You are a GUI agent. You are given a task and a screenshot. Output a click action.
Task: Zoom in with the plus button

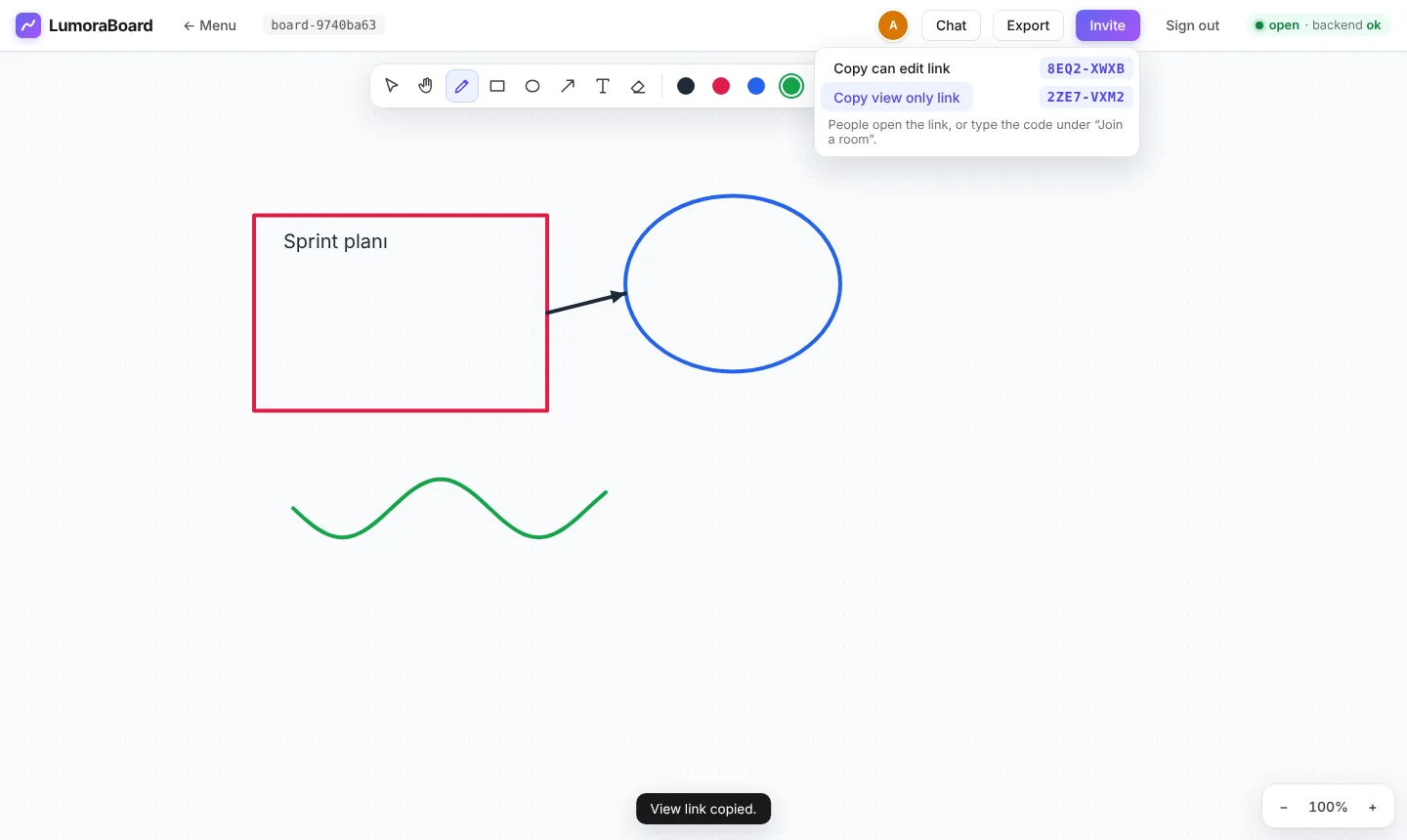[1373, 808]
